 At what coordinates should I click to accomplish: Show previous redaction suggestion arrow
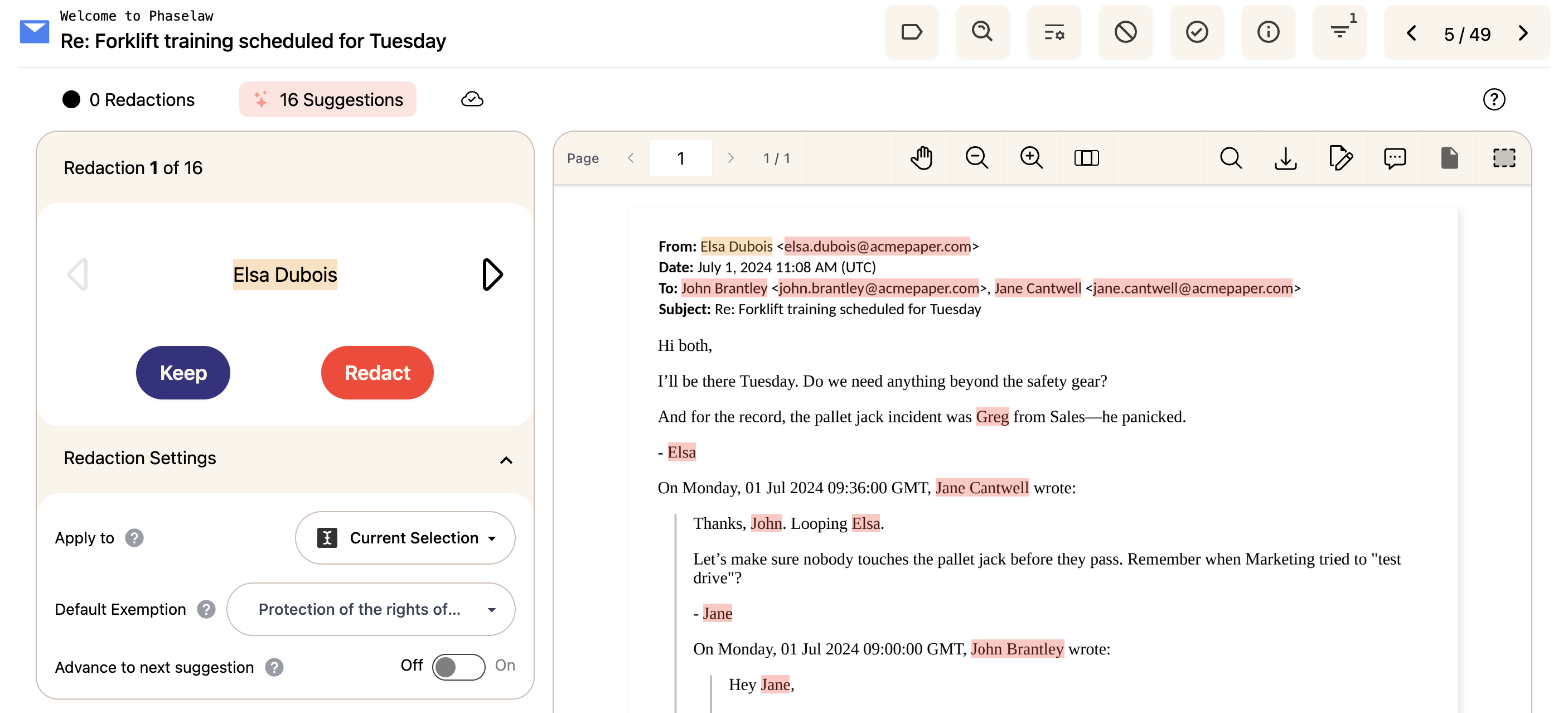click(78, 274)
